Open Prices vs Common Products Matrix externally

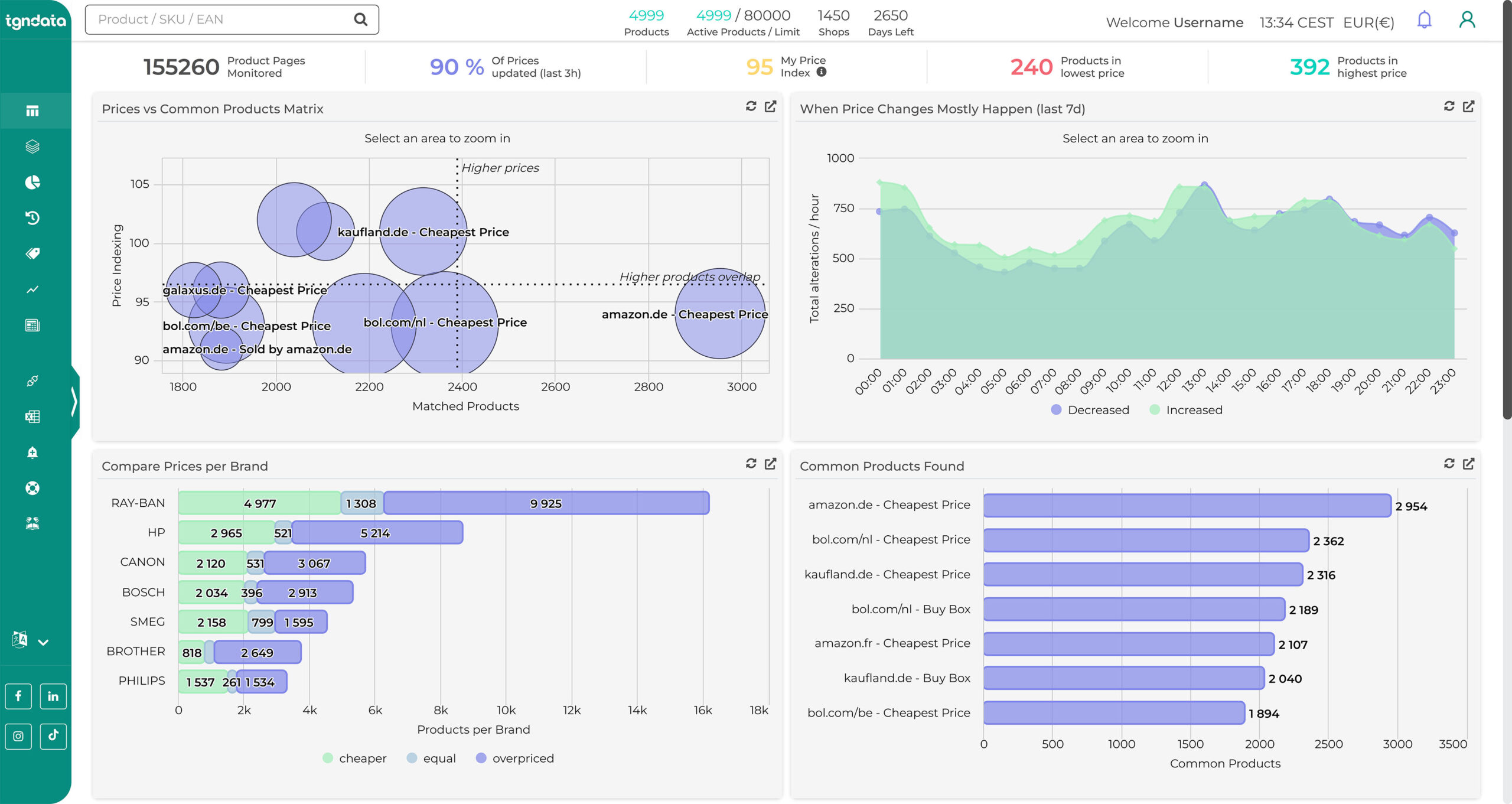(770, 106)
